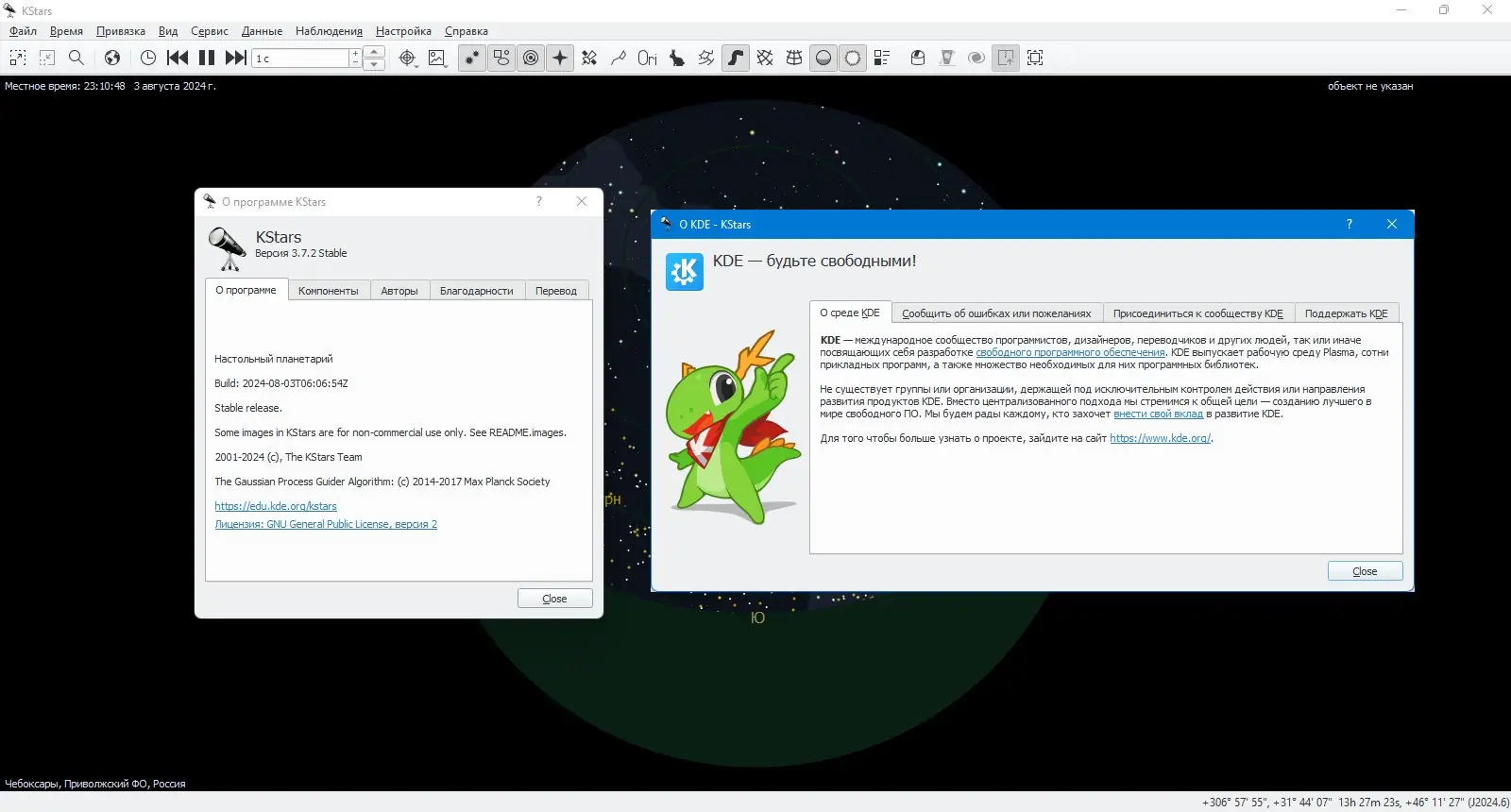Toggle constellation boundaries icon
The width and height of the screenshot is (1511, 812).
[x=706, y=58]
